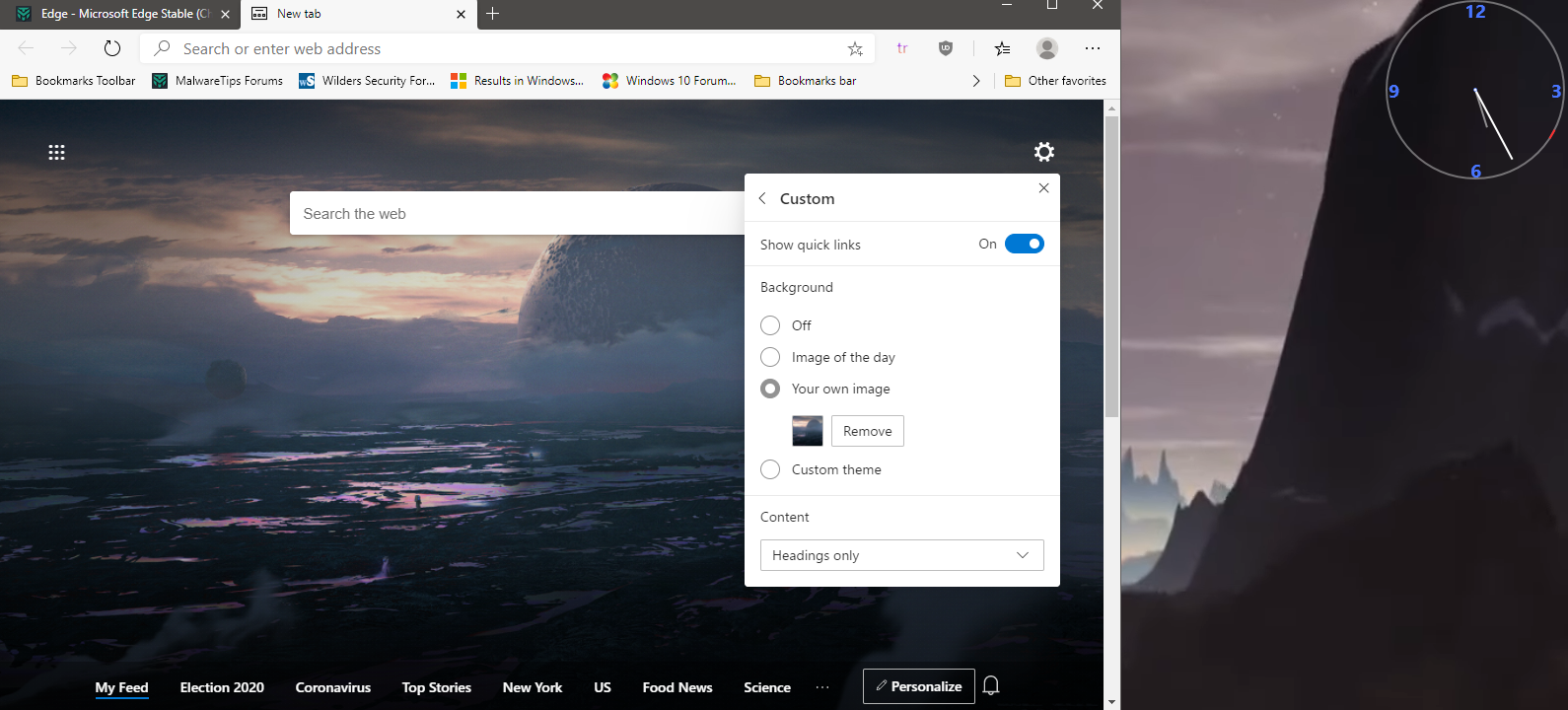Refresh the page with reload icon
Image resolution: width=1568 pixels, height=710 pixels.
coord(112,48)
